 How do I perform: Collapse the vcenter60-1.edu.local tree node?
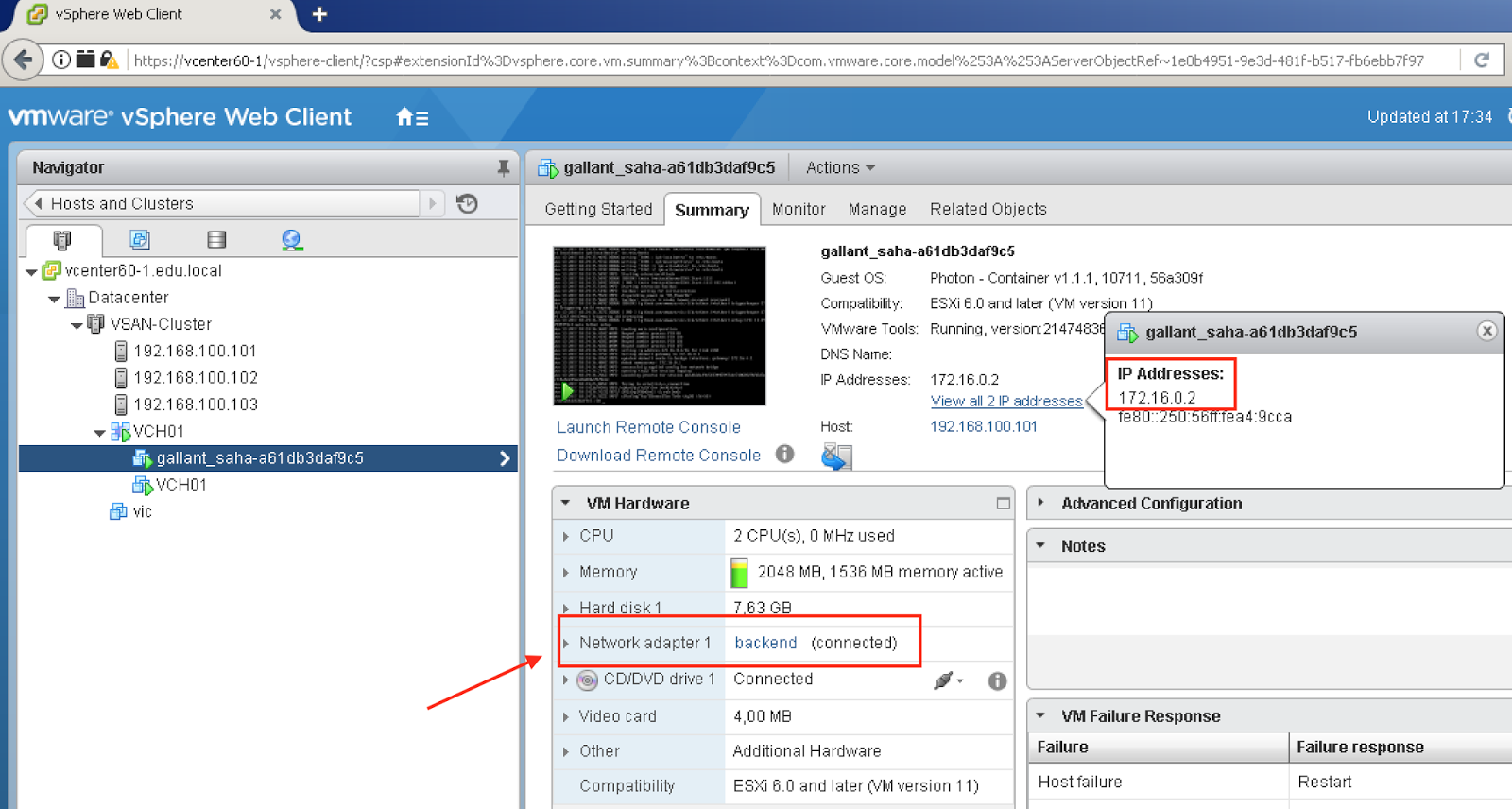tap(31, 272)
